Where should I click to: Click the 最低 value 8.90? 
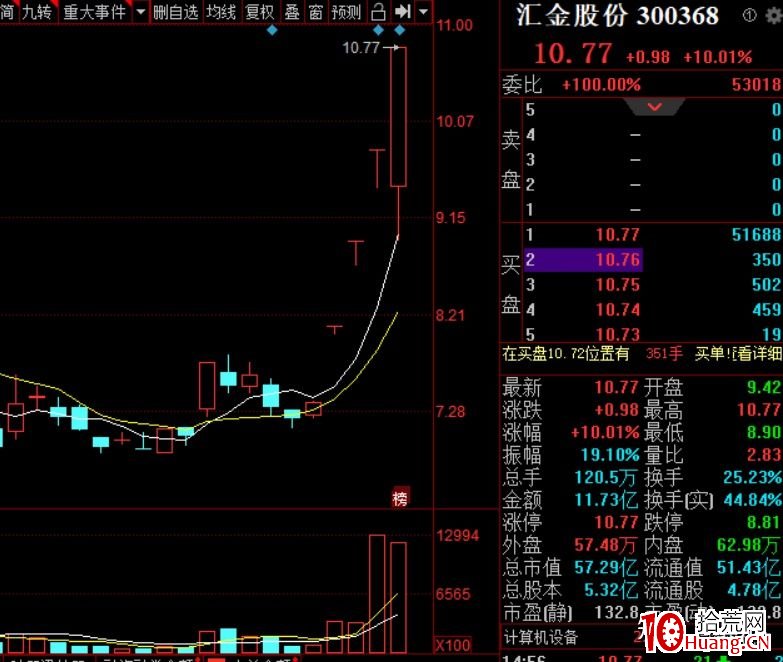pyautogui.click(x=764, y=432)
